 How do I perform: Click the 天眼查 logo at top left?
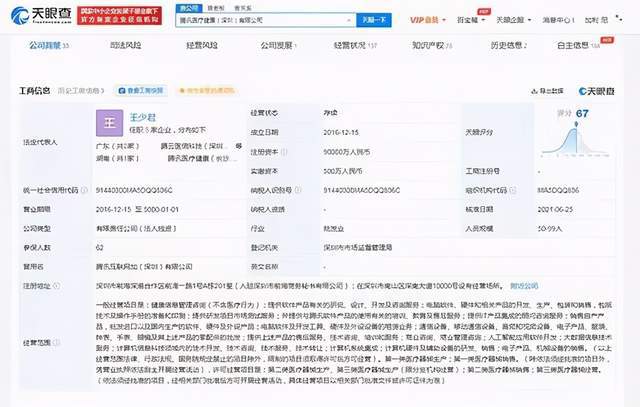(x=41, y=16)
